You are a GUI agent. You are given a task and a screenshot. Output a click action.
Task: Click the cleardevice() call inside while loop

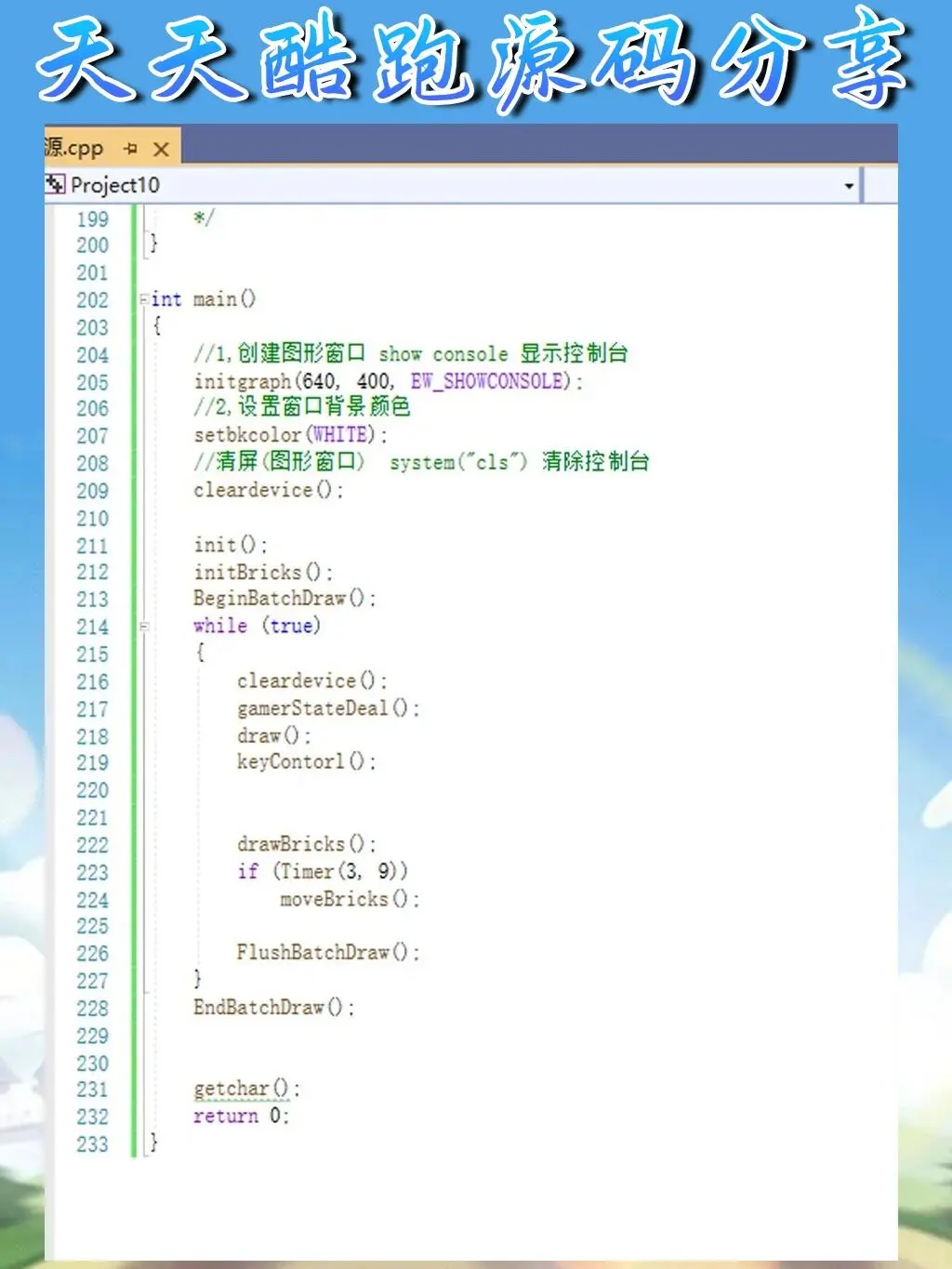pyautogui.click(x=311, y=681)
